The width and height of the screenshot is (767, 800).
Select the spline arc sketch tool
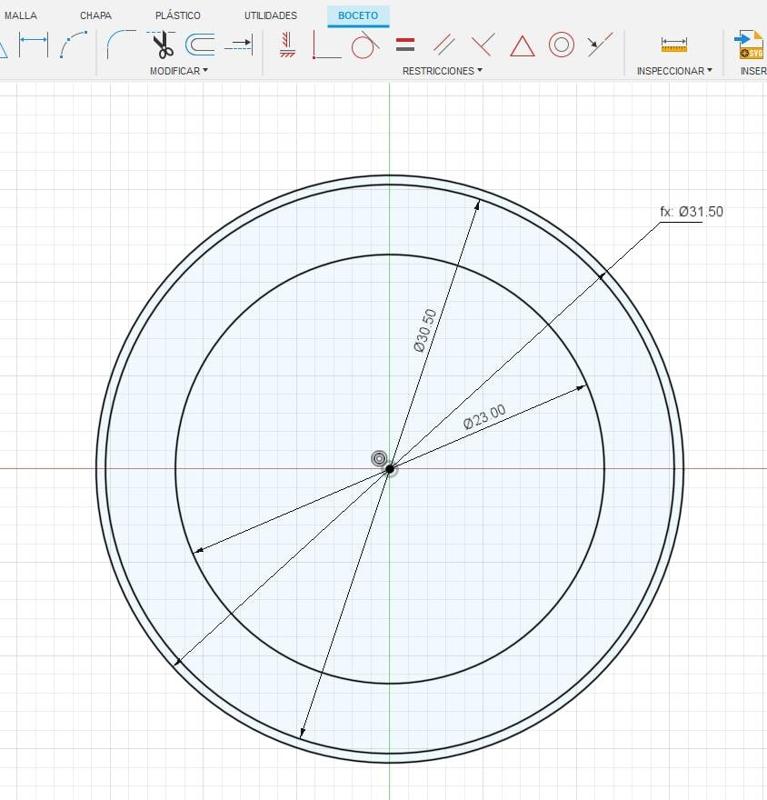point(73,45)
